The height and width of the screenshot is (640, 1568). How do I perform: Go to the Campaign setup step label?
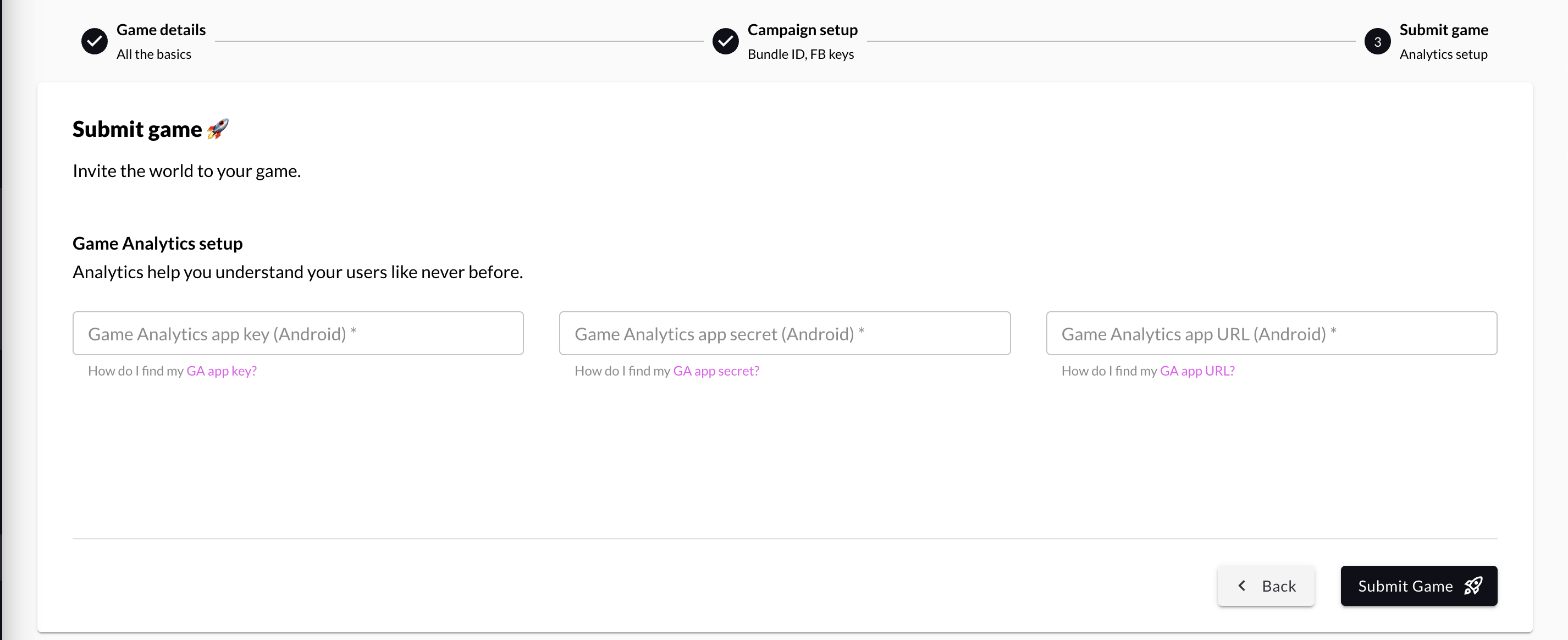[802, 29]
